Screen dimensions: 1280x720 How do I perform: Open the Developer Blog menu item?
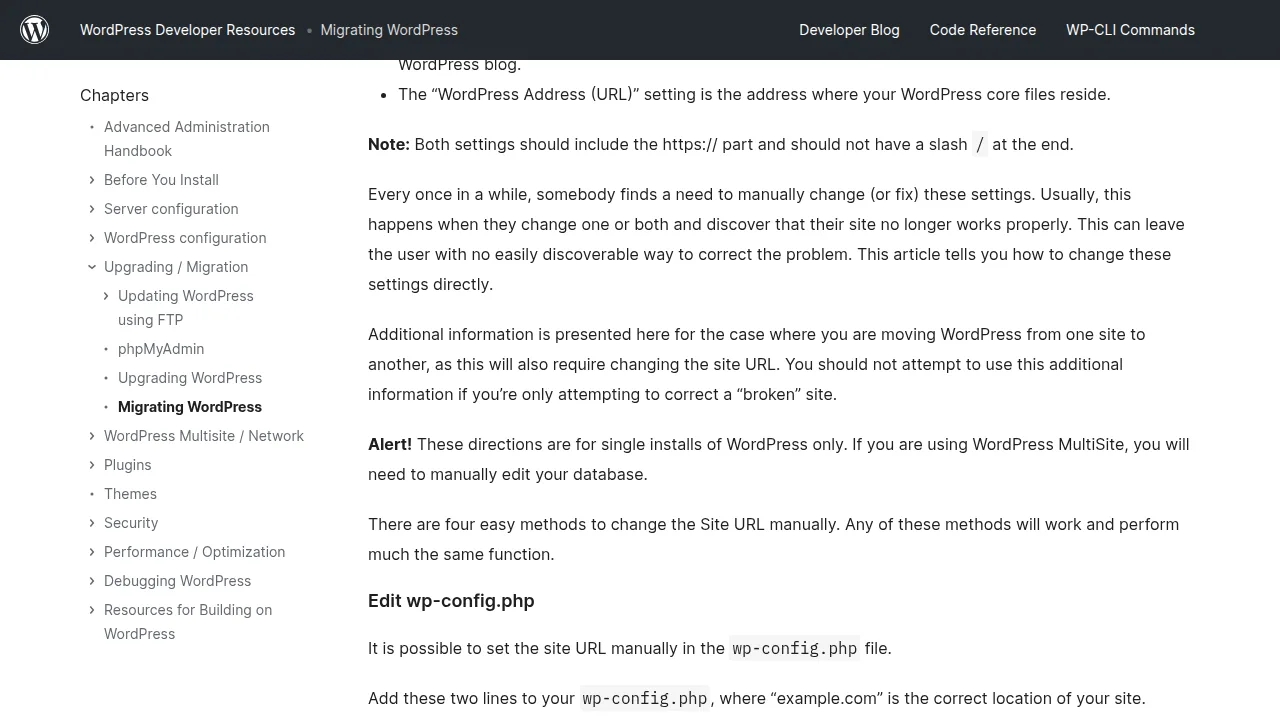pyautogui.click(x=849, y=30)
